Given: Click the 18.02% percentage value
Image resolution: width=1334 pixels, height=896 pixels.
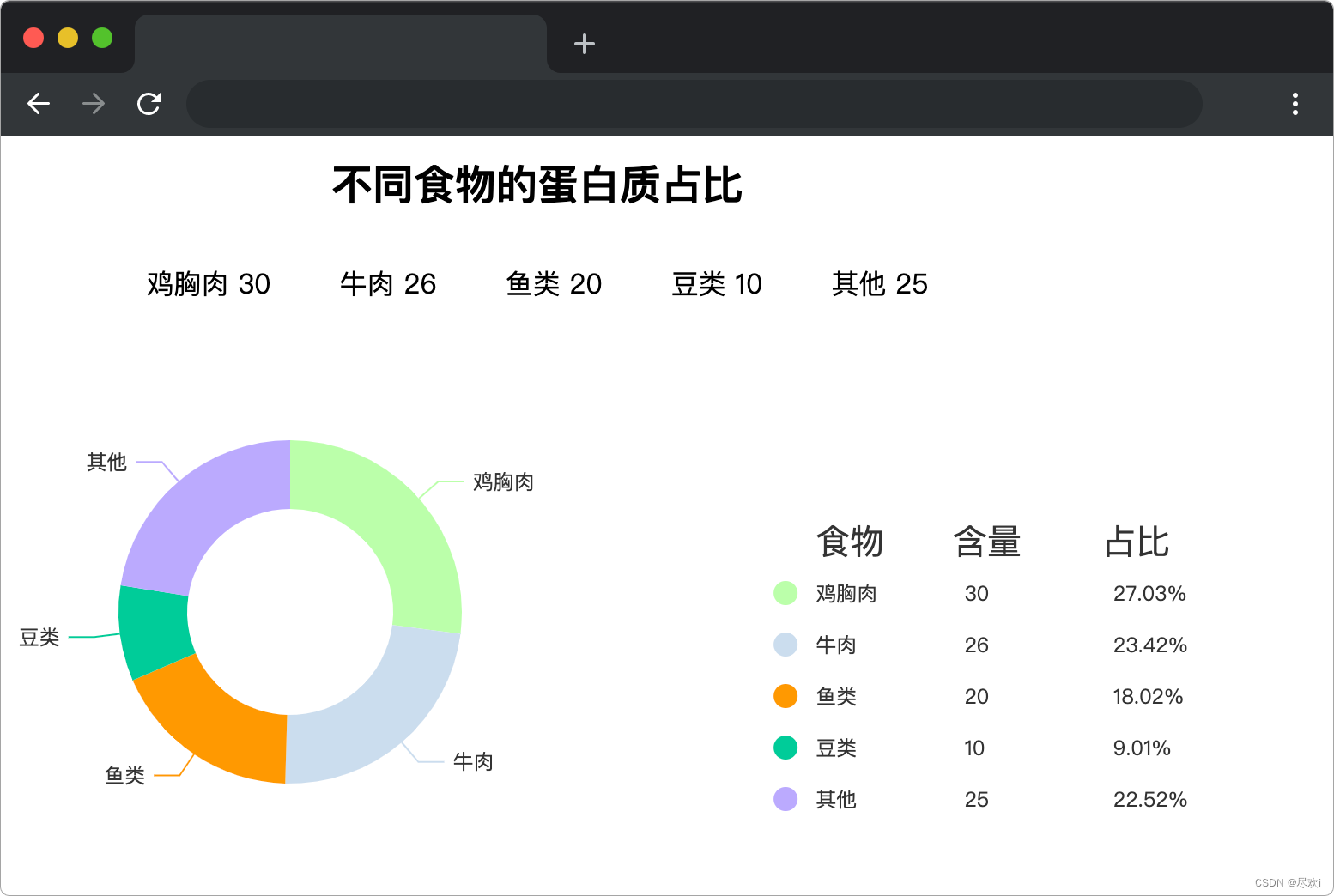Looking at the screenshot, I should coord(1148,697).
